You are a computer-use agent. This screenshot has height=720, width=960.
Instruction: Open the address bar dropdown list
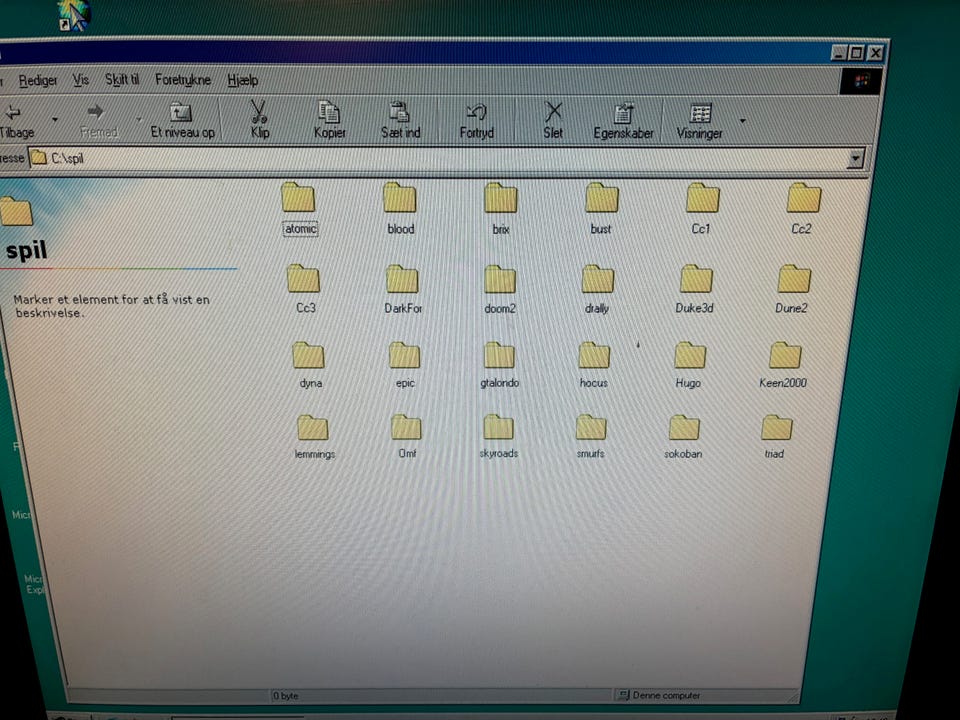pos(855,159)
